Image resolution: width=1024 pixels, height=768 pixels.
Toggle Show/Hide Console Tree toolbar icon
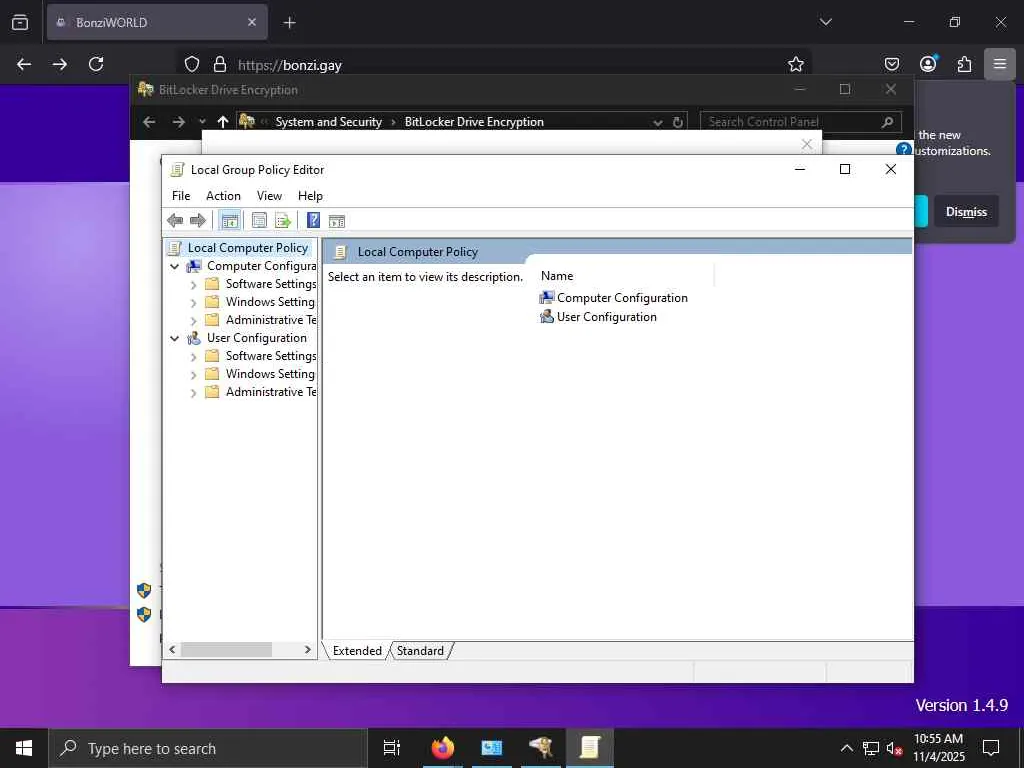tap(230, 221)
